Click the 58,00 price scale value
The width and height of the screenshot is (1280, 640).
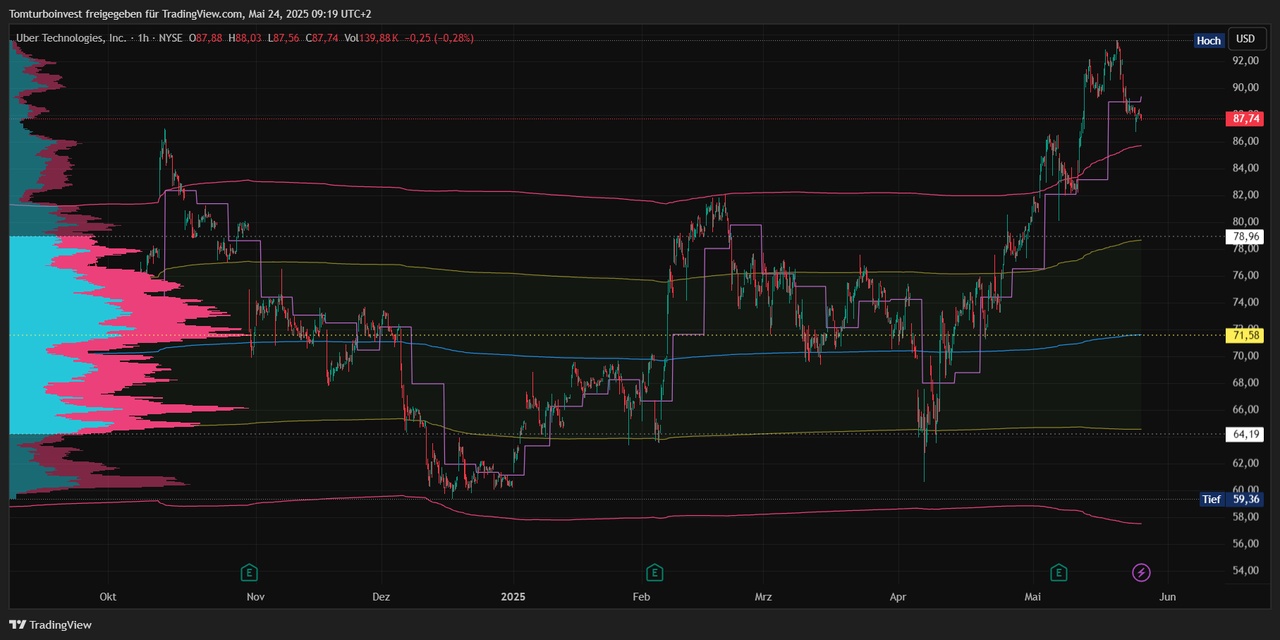click(x=1245, y=516)
